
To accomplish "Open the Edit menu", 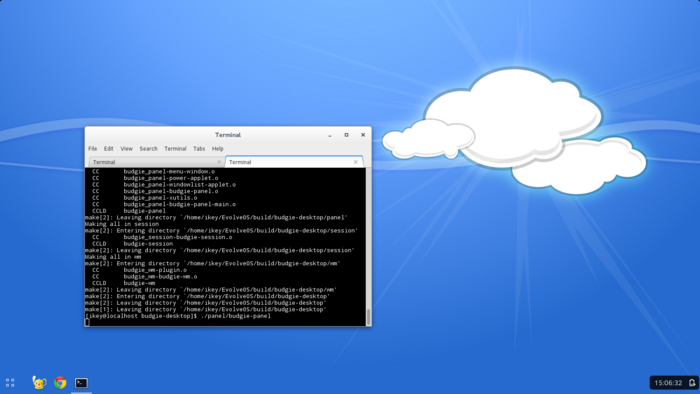I will [x=108, y=149].
